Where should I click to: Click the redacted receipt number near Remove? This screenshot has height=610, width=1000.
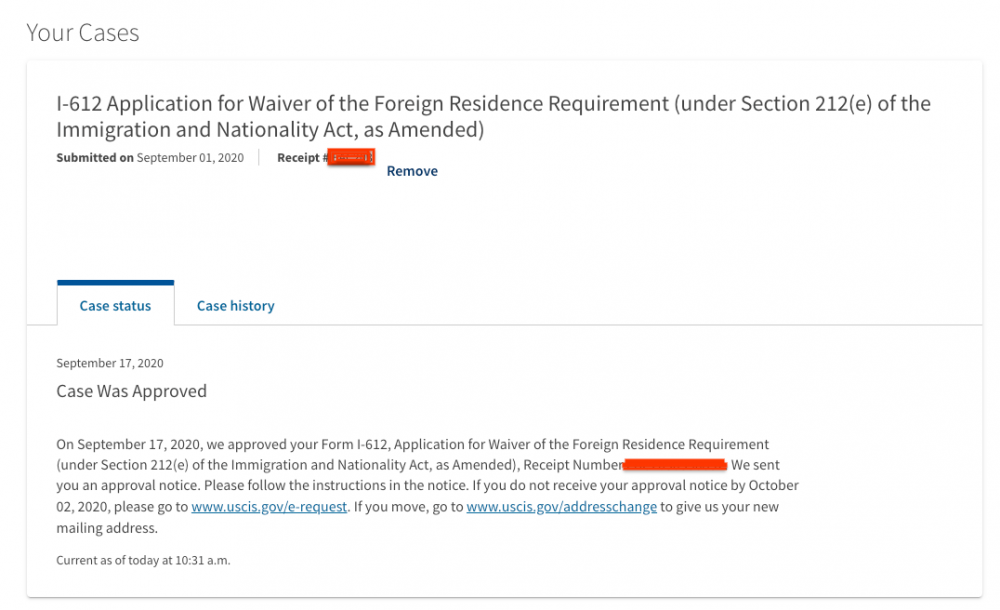click(x=352, y=157)
